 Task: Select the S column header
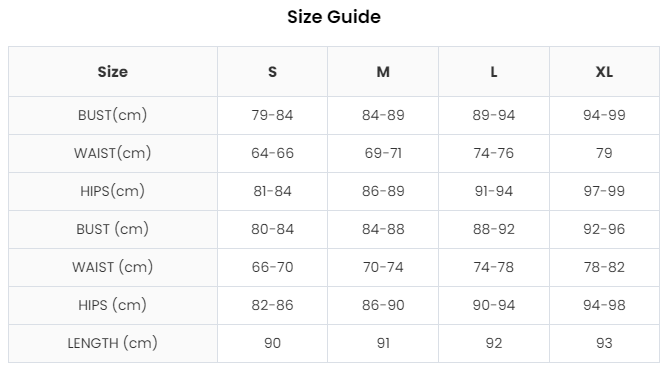pyautogui.click(x=272, y=72)
